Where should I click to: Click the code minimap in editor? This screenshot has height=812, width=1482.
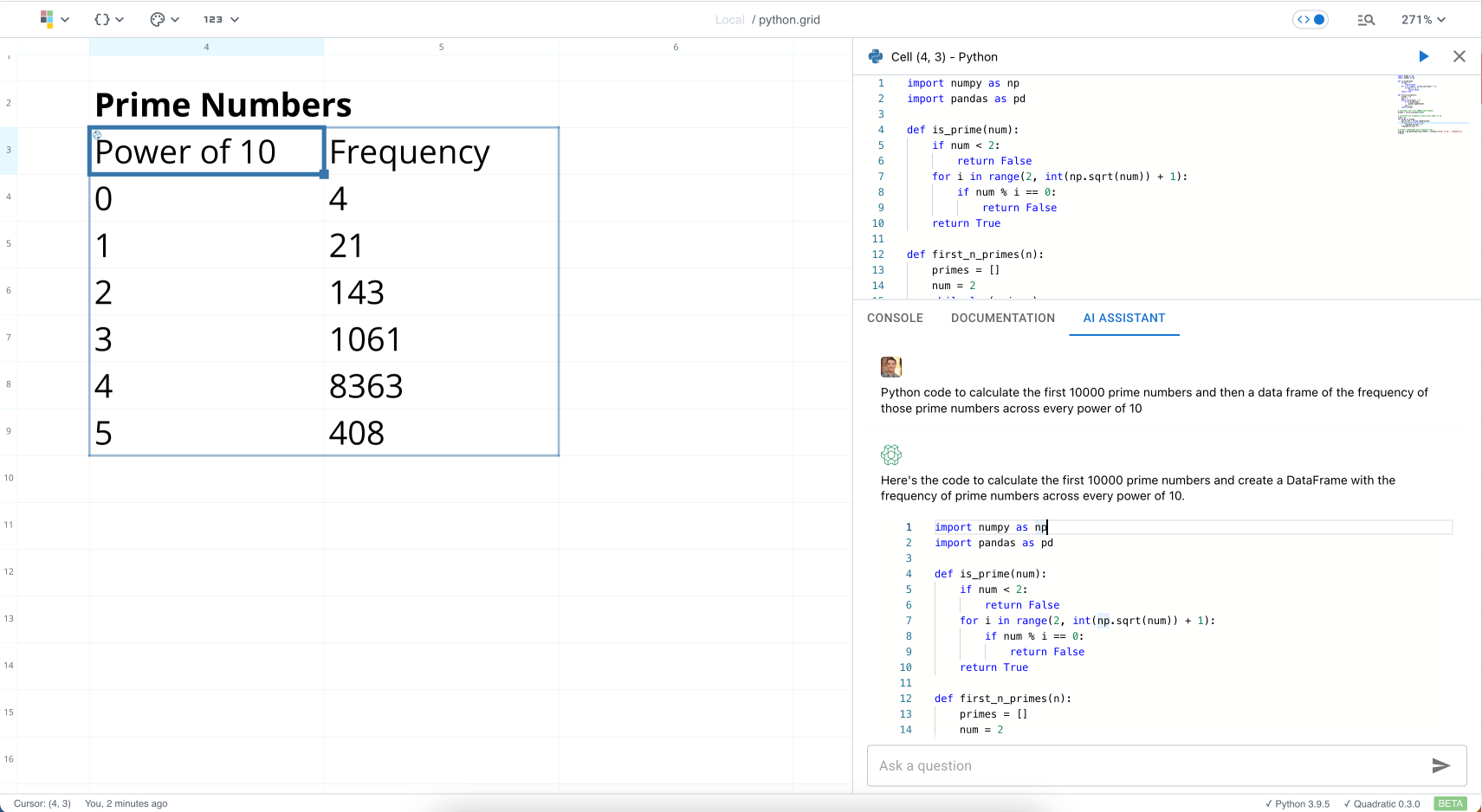coord(1429,106)
